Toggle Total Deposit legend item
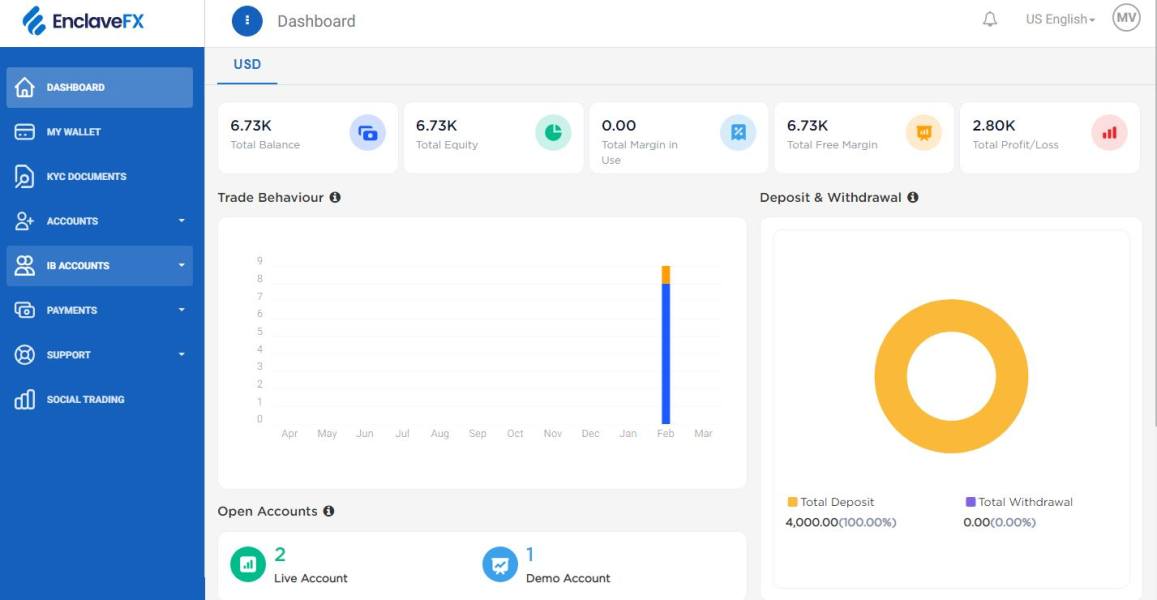Image resolution: width=1157 pixels, height=600 pixels. [x=830, y=502]
